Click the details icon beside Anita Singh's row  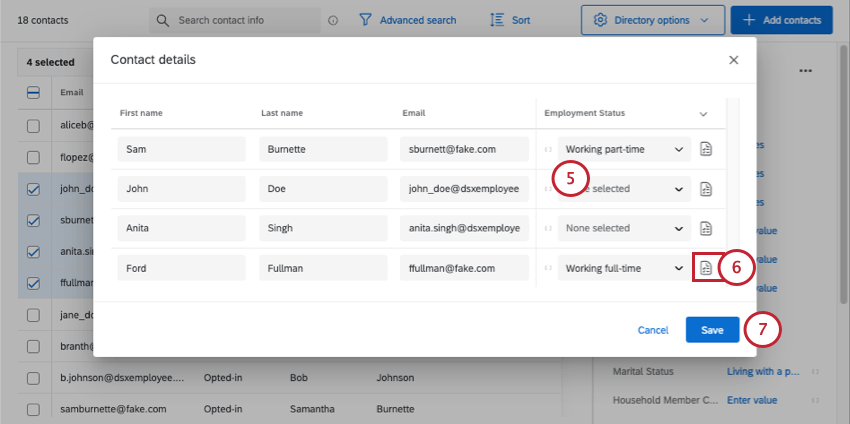tap(705, 228)
